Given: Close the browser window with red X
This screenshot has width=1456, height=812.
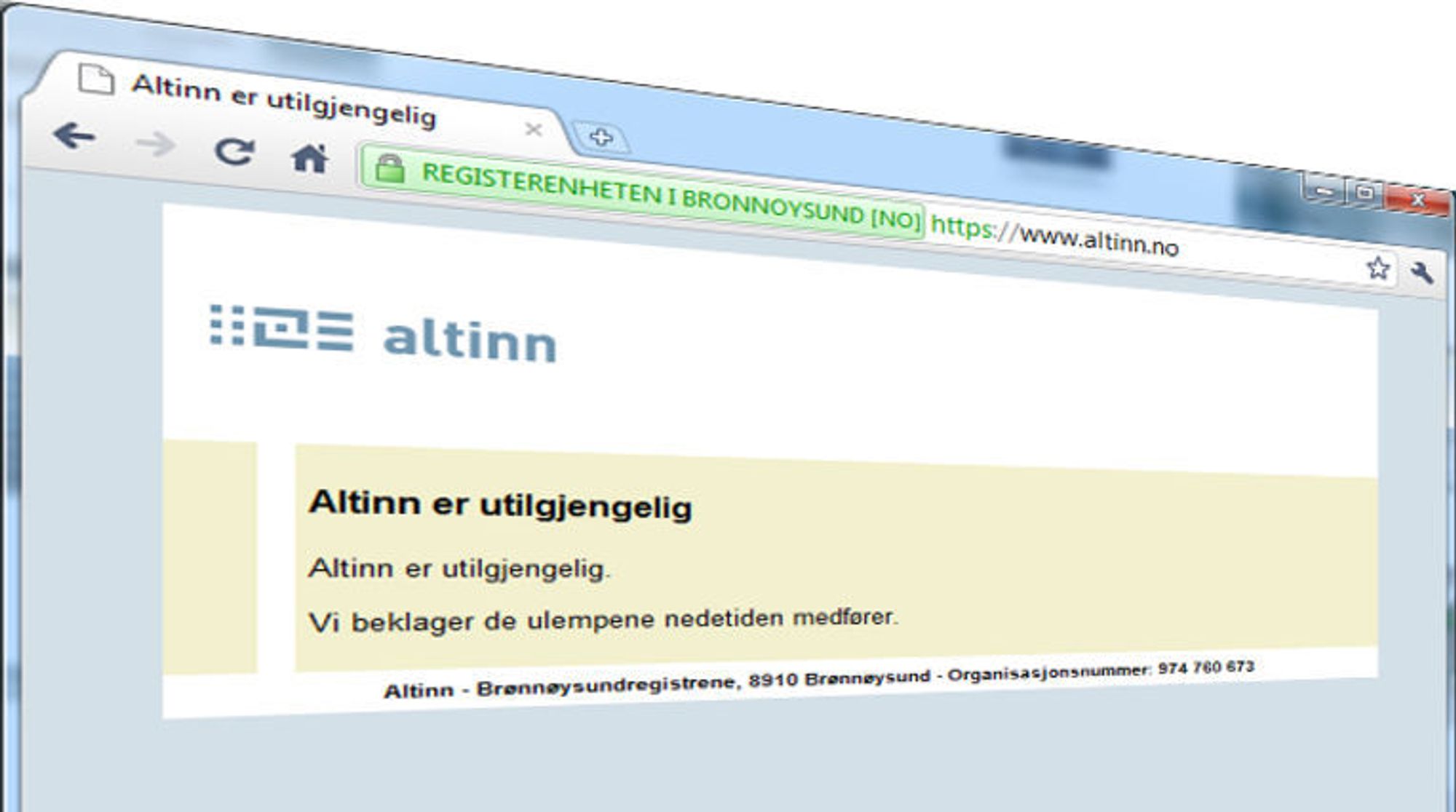Looking at the screenshot, I should pos(1417,199).
